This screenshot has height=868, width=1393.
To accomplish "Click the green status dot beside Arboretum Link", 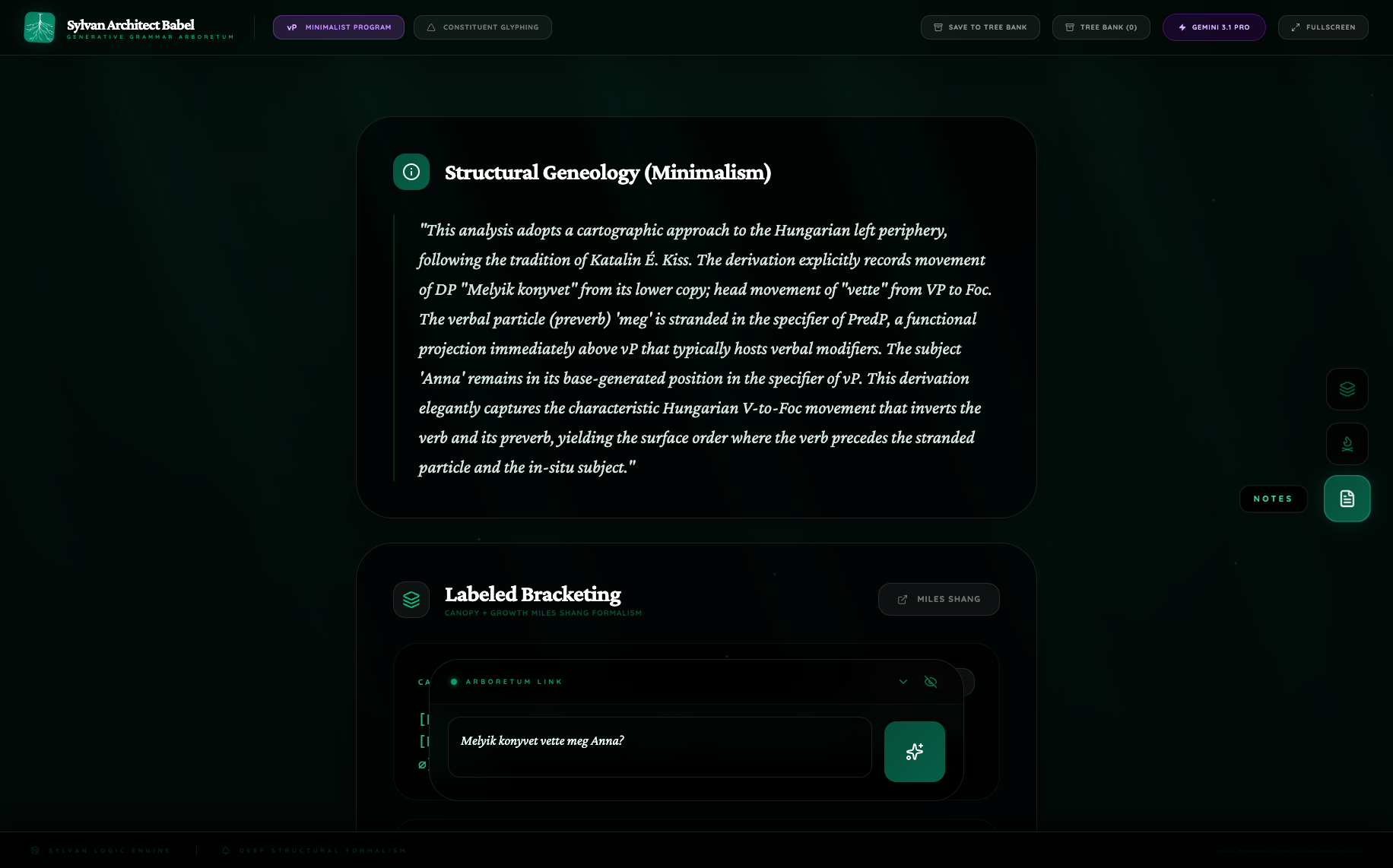I will point(454,682).
